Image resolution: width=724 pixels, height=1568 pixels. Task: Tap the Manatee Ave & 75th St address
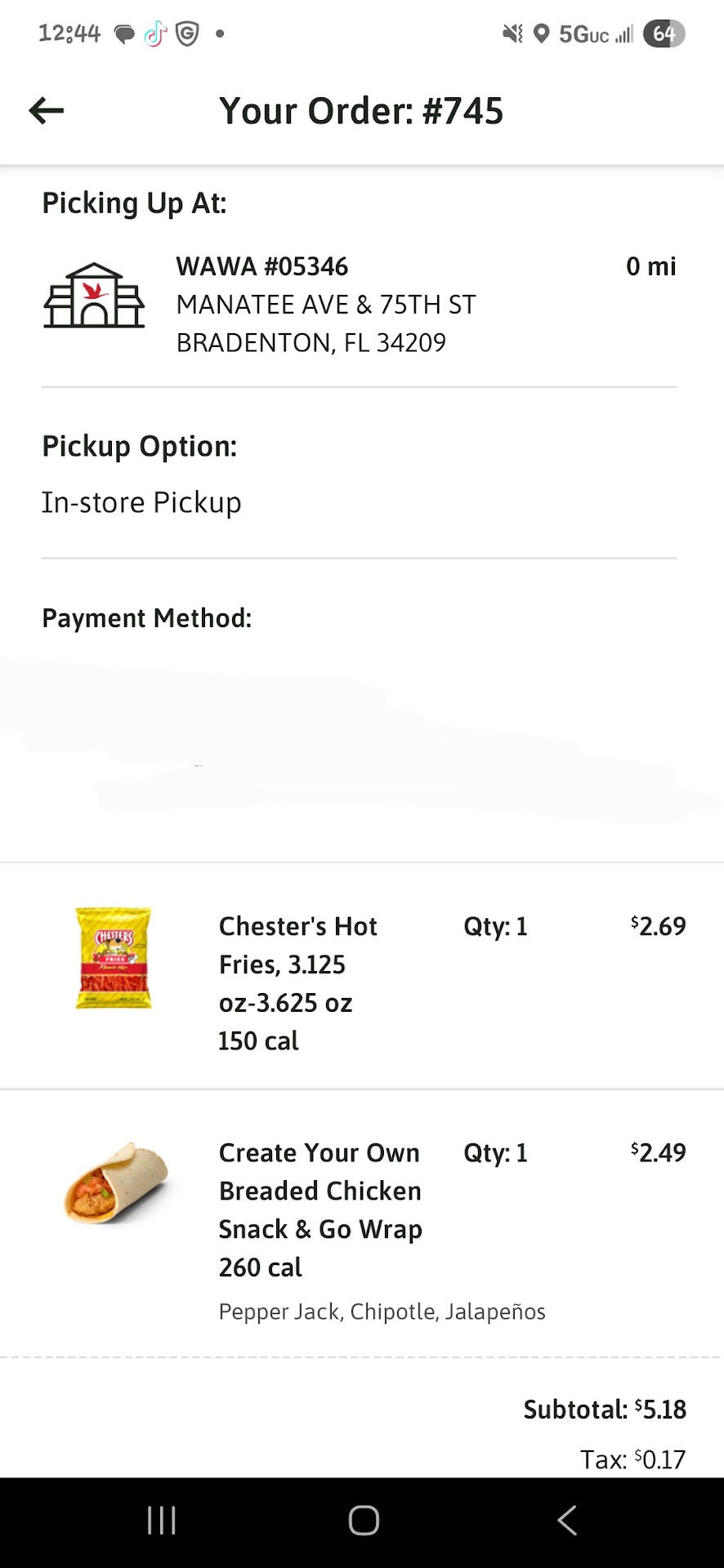click(x=325, y=305)
